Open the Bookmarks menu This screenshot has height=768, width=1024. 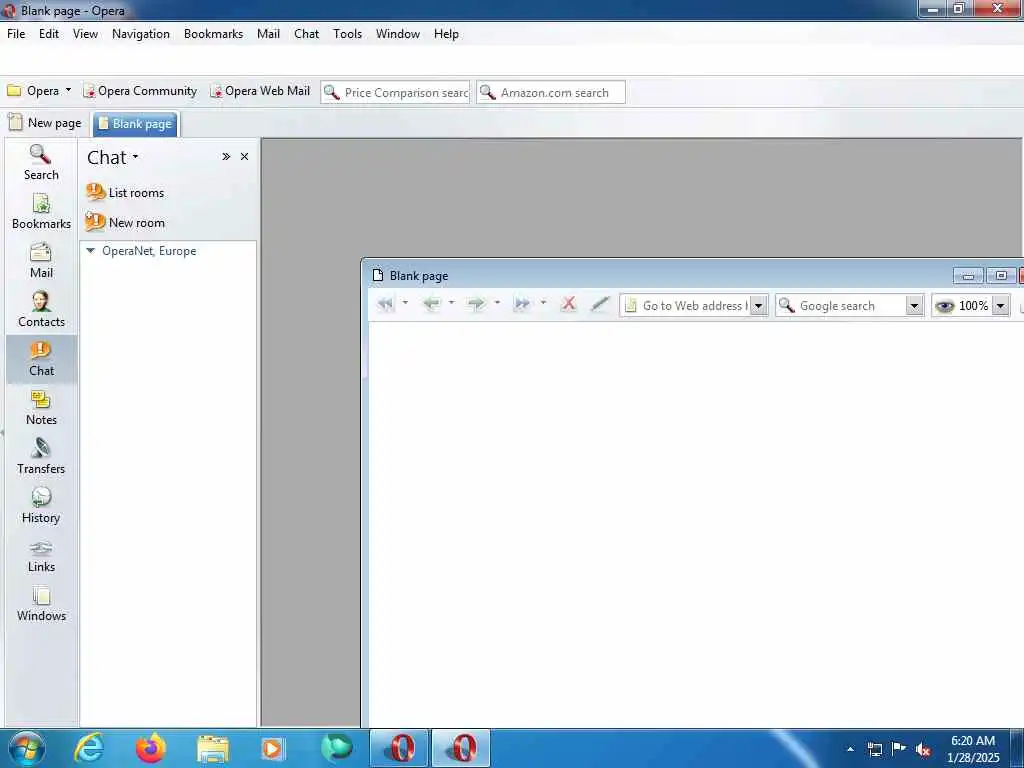tap(214, 34)
